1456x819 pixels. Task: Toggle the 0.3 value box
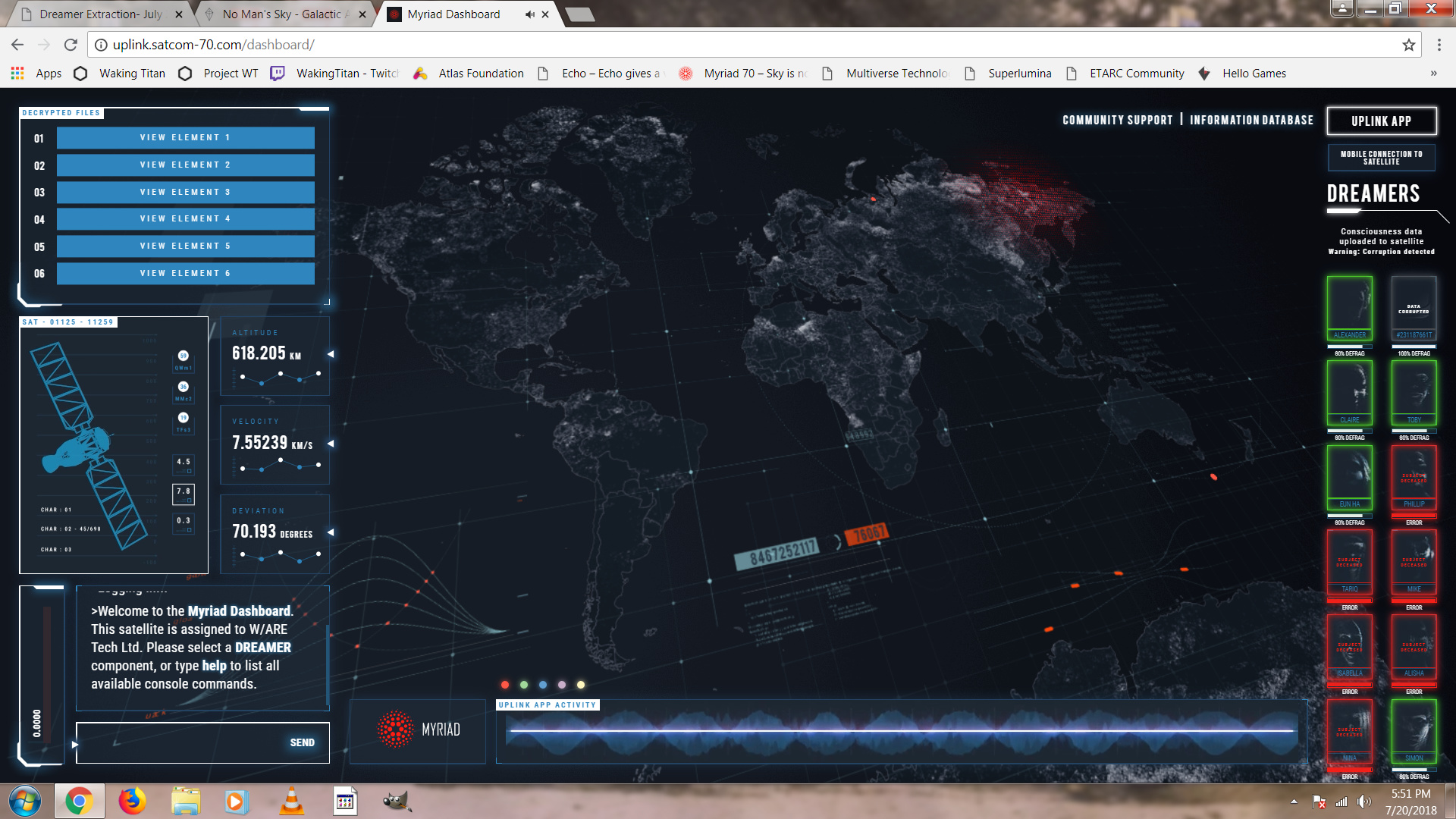184,522
